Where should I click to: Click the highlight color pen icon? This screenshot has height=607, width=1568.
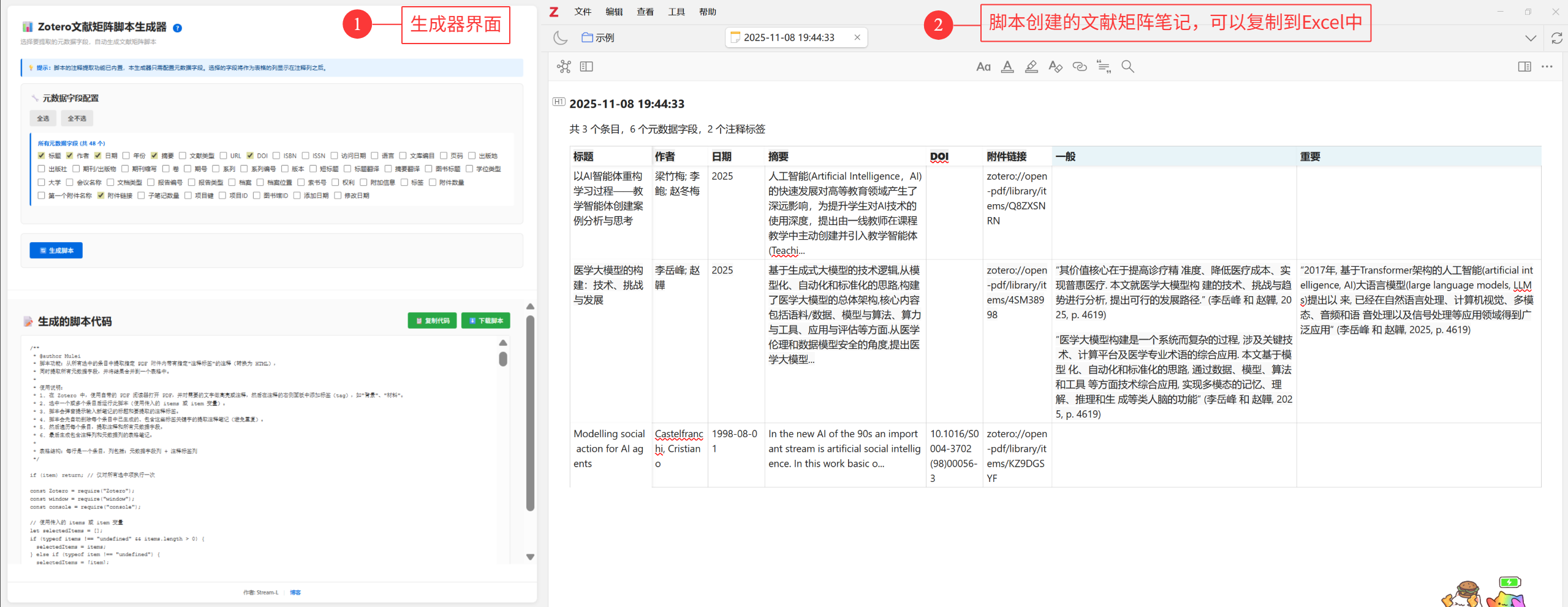tap(1031, 67)
